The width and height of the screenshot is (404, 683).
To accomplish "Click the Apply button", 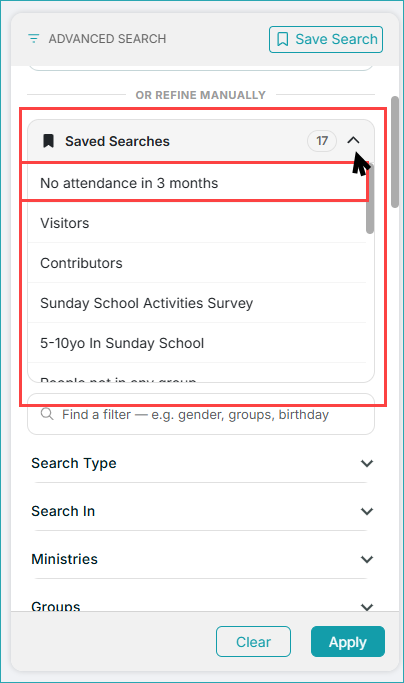I will click(x=348, y=641).
